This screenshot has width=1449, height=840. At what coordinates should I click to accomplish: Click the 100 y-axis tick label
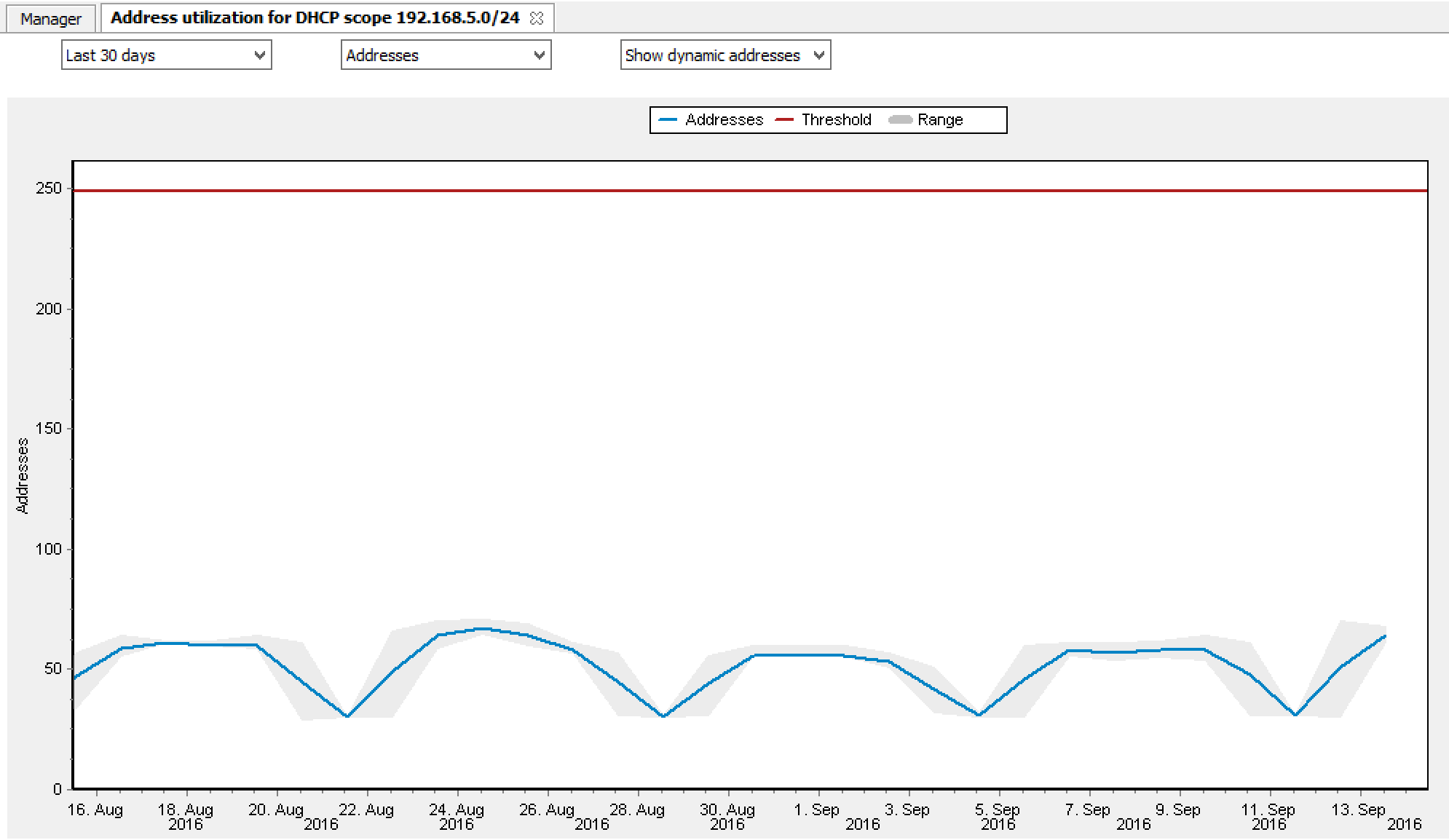click(x=49, y=550)
